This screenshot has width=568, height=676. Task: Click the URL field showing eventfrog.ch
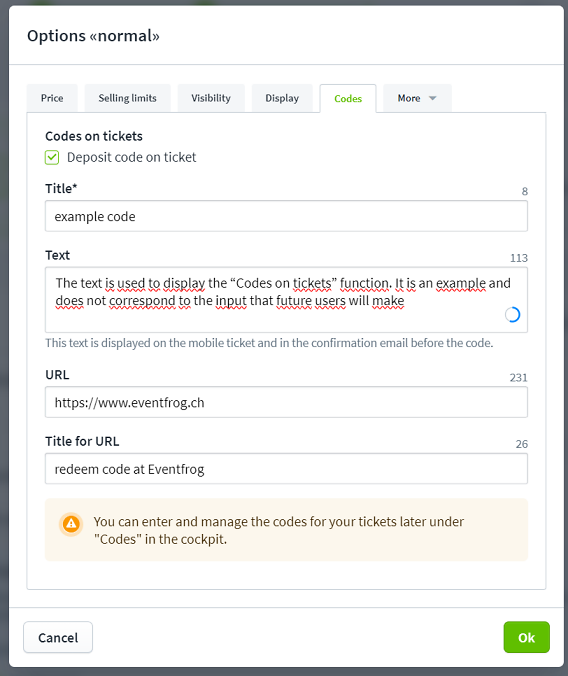coord(286,402)
